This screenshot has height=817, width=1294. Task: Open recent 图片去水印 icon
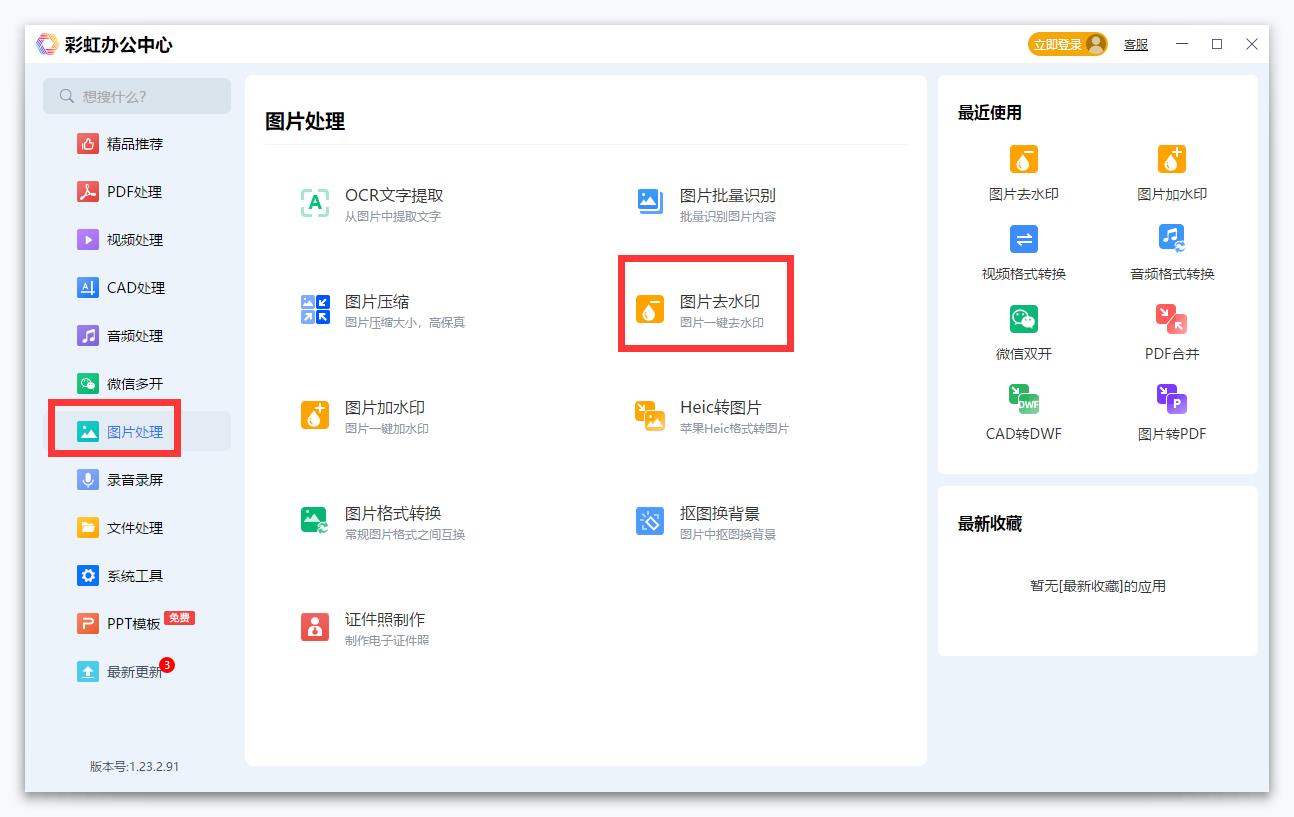[1024, 159]
